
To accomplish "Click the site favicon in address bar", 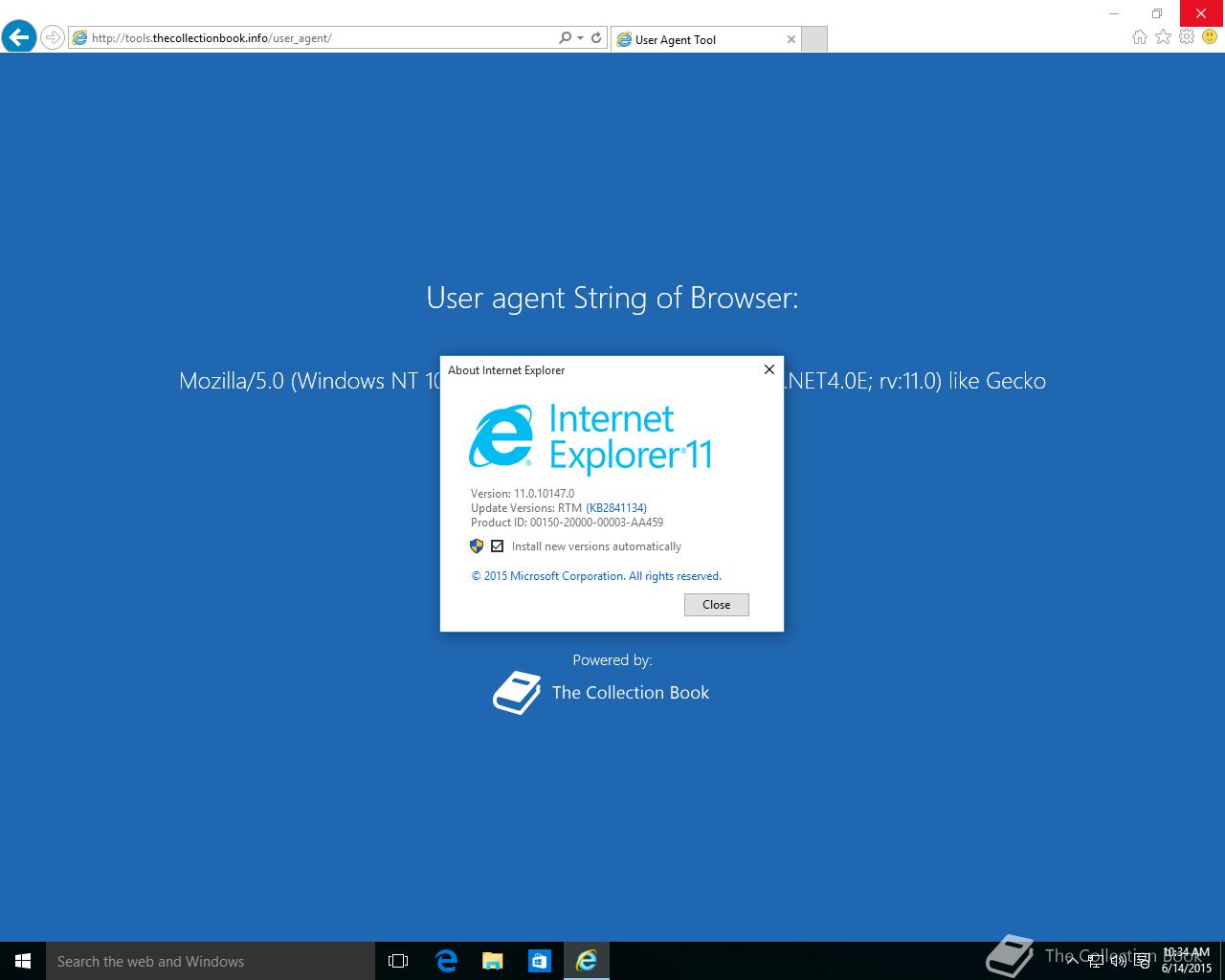I will 80,38.
